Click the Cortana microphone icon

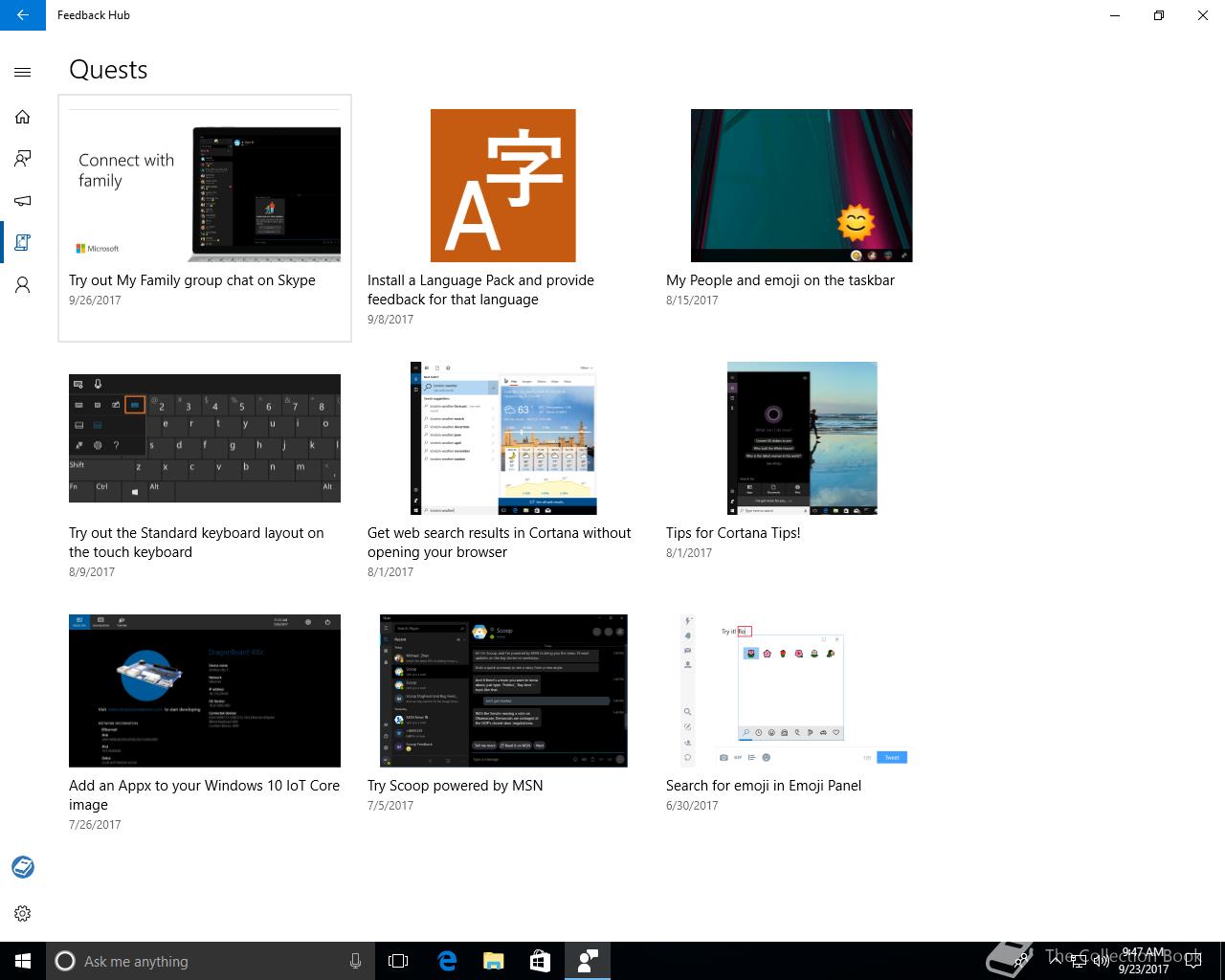click(x=356, y=961)
